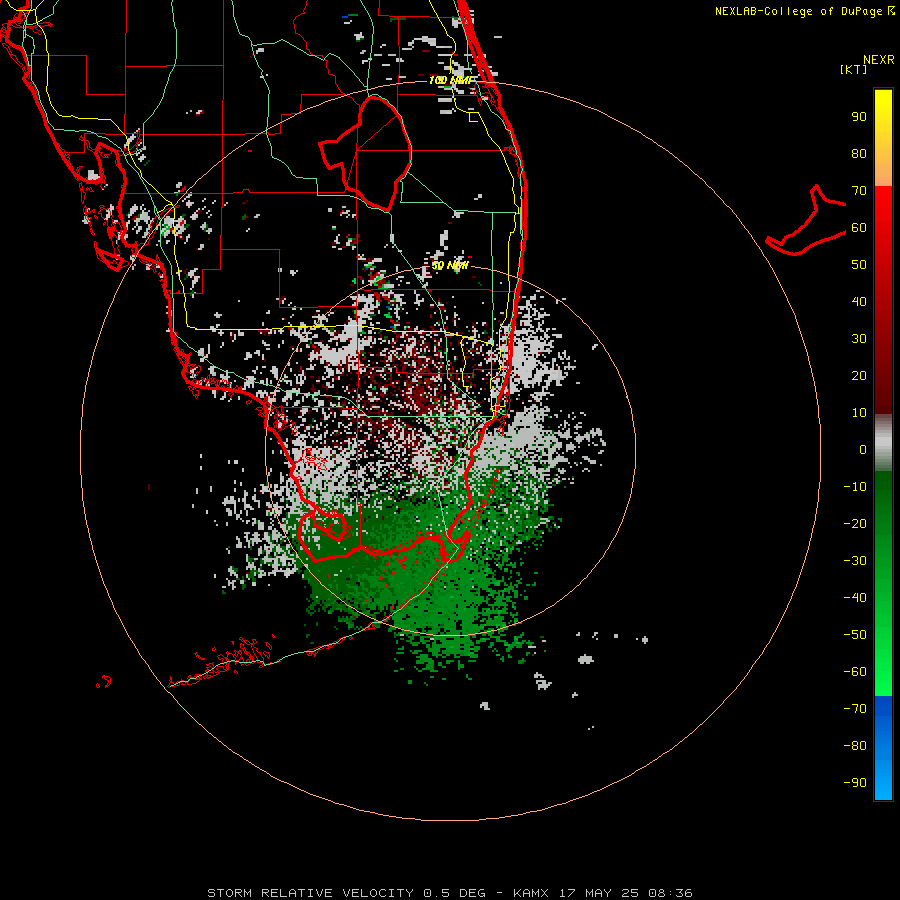This screenshot has height=900, width=900.
Task: Click the 30 value on the velocity scale
Action: click(x=859, y=339)
